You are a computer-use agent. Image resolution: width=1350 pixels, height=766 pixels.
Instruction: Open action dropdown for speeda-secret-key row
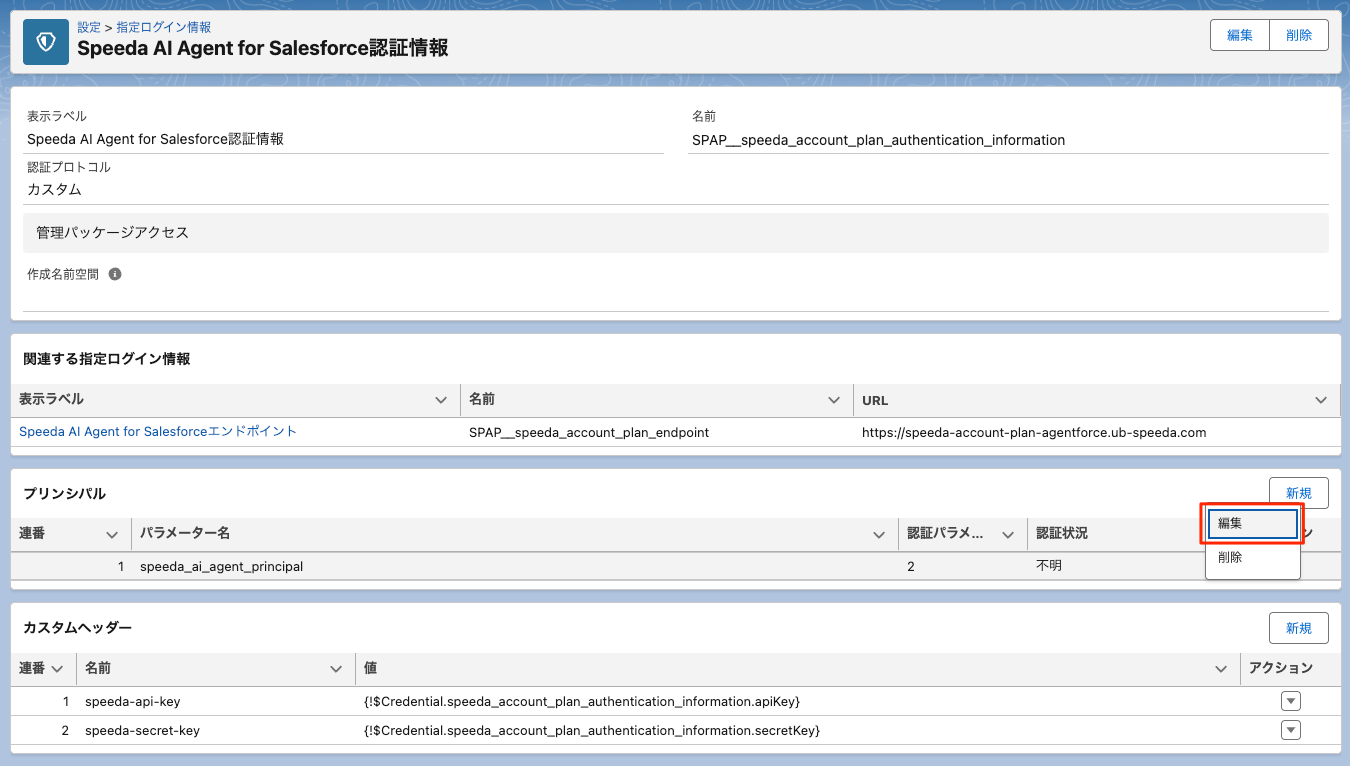(1291, 731)
